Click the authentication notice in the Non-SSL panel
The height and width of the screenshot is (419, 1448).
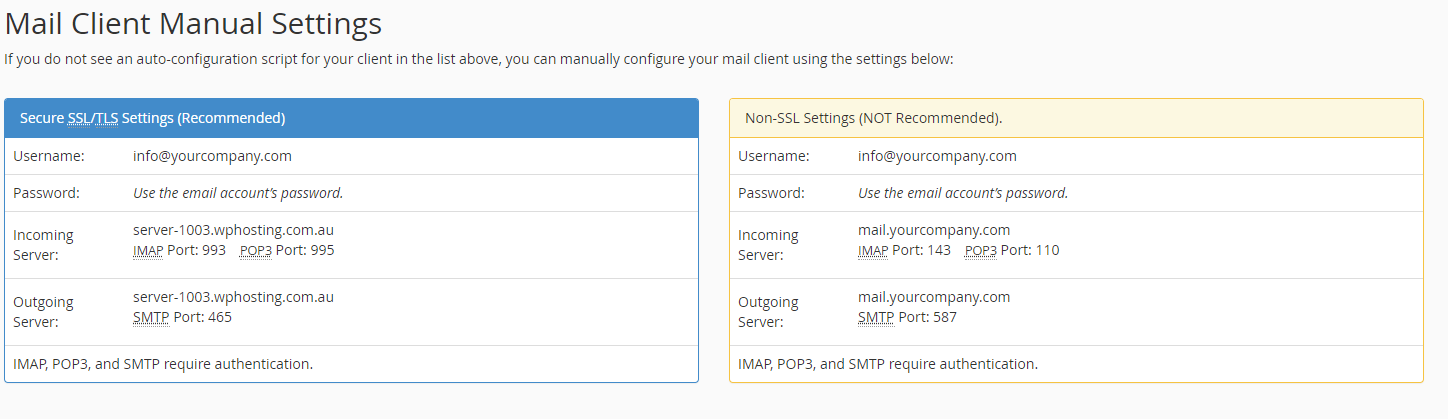point(888,364)
